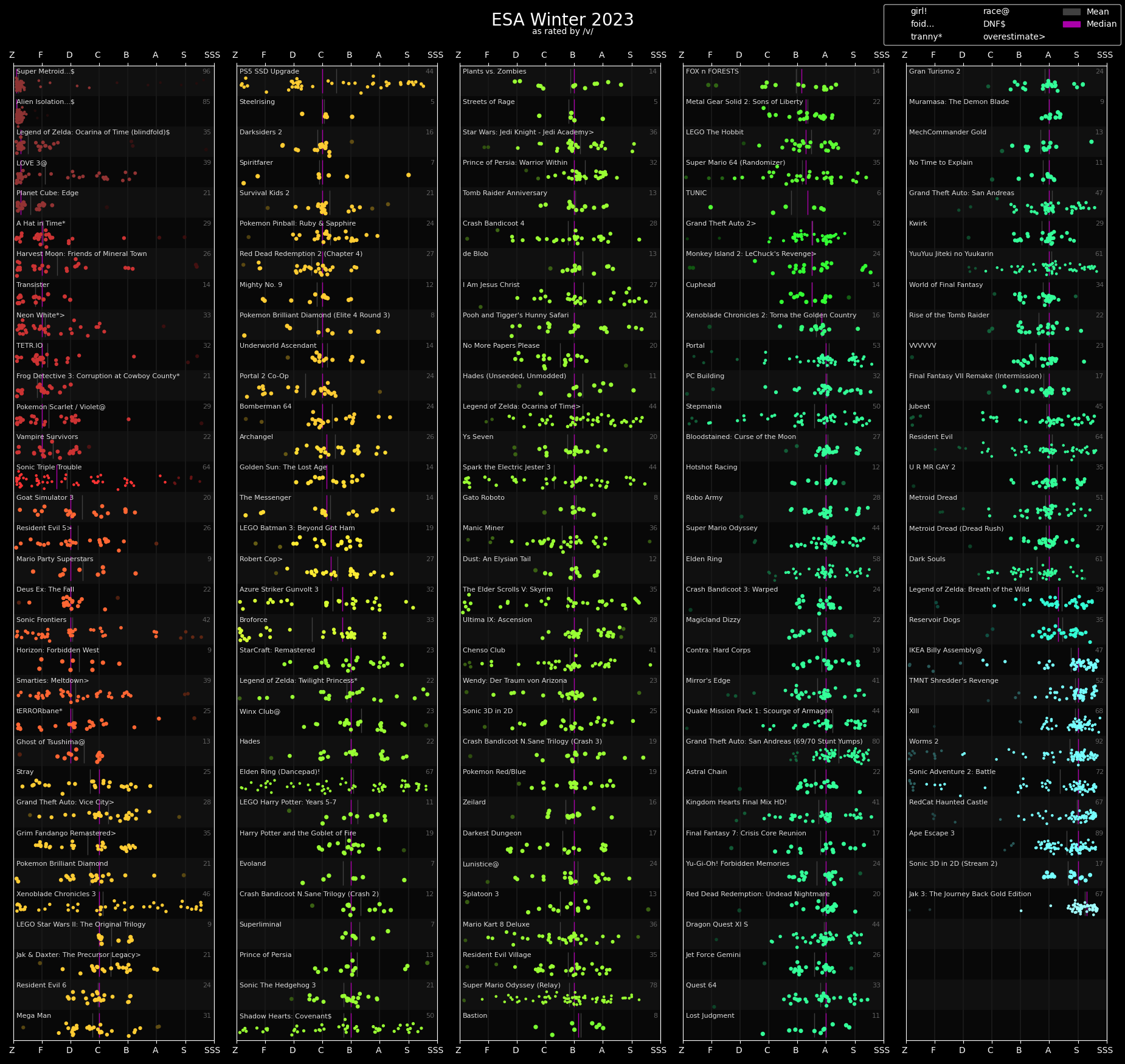The width and height of the screenshot is (1125, 1064).
Task: Click the 'Shadow Hearts: Covenant$' row label
Action: (286, 1015)
